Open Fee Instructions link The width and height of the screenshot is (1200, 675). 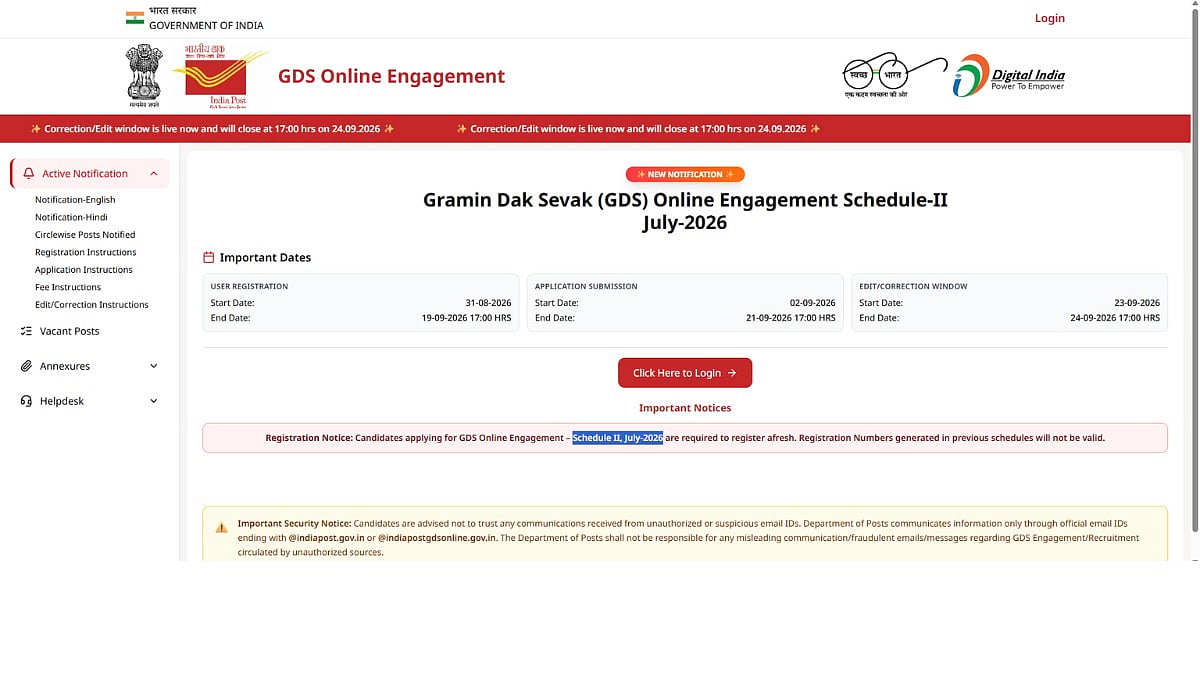coord(68,287)
